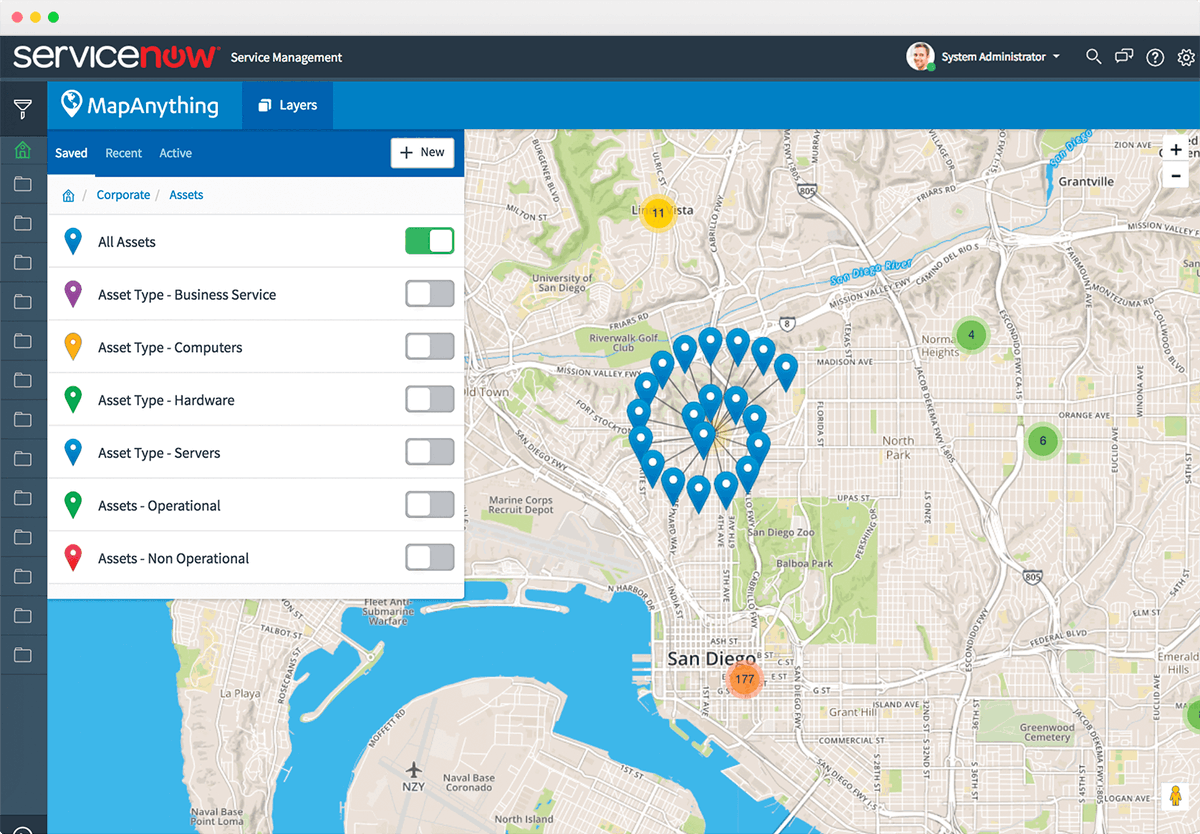The height and width of the screenshot is (834, 1200).
Task: Click the Balboa Park map label
Action: tap(804, 563)
